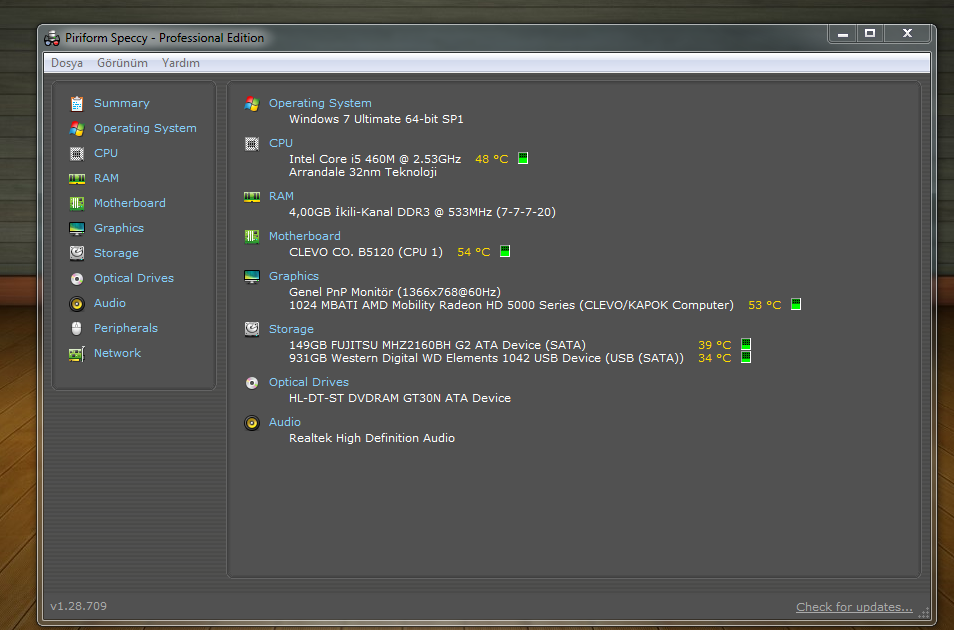The image size is (954, 630).
Task: Select Summary in the sidebar
Action: pos(122,103)
